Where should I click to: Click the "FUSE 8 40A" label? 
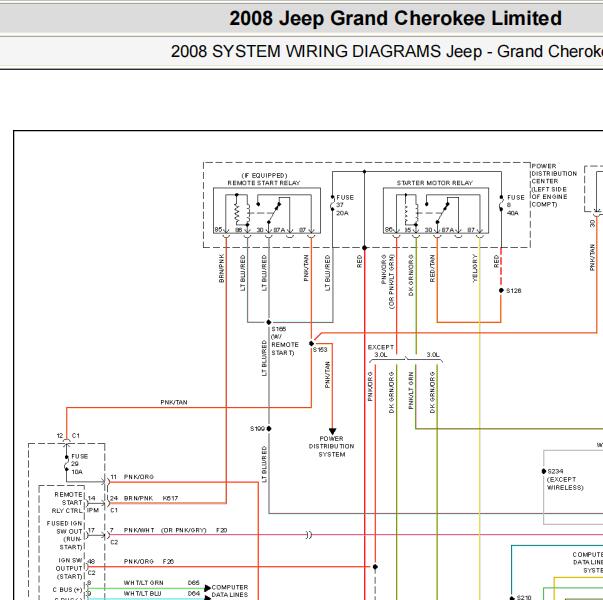pyautogui.click(x=516, y=205)
